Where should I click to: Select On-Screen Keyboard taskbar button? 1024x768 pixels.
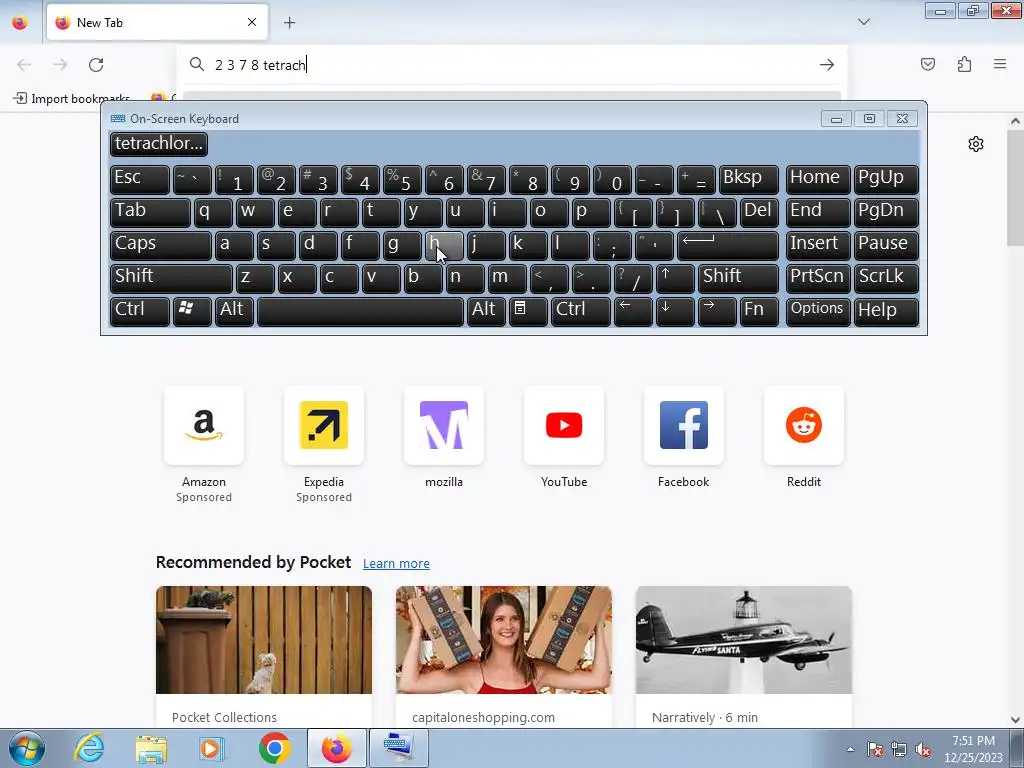[x=399, y=748]
